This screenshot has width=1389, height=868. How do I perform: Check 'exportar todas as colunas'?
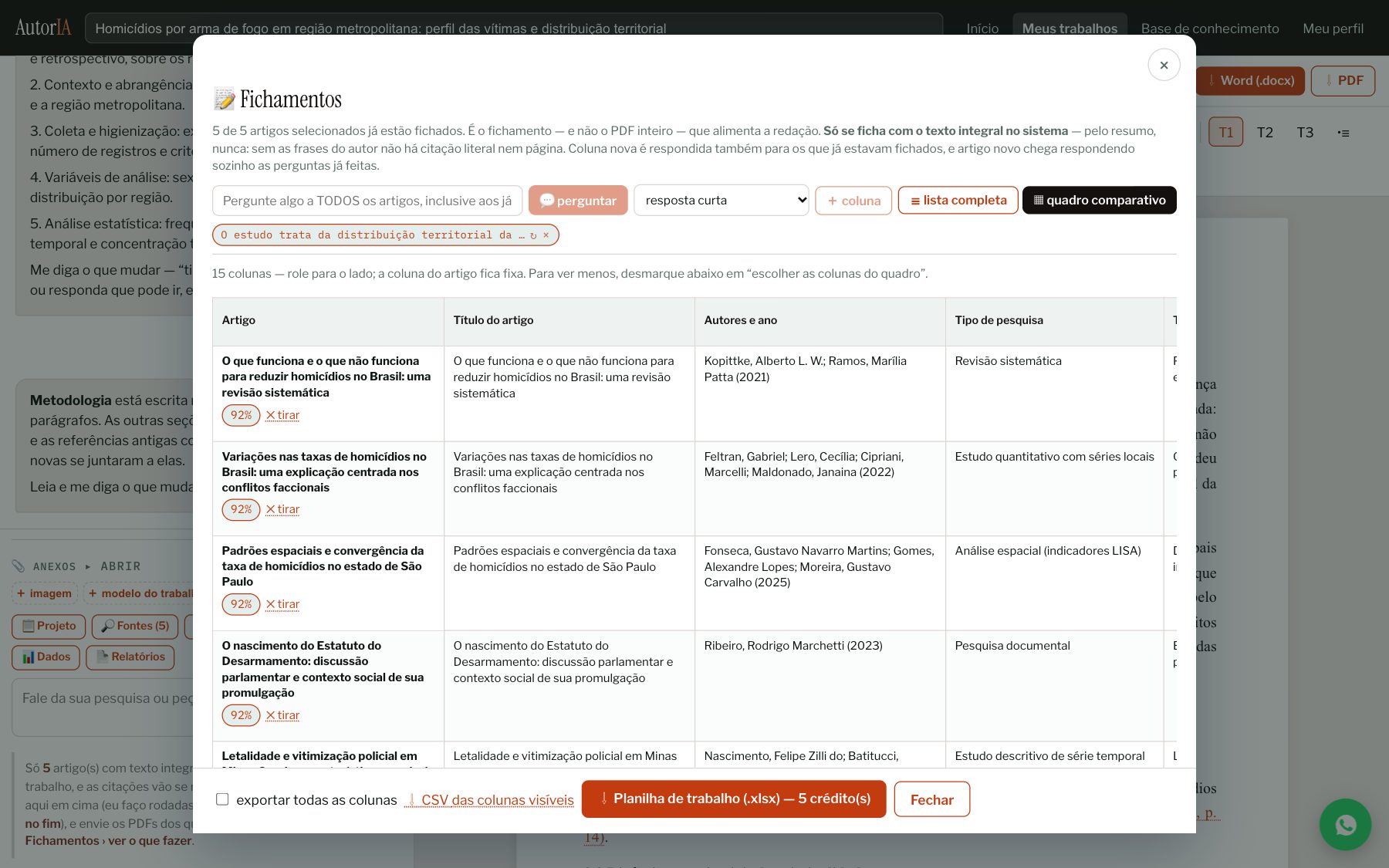(x=222, y=799)
